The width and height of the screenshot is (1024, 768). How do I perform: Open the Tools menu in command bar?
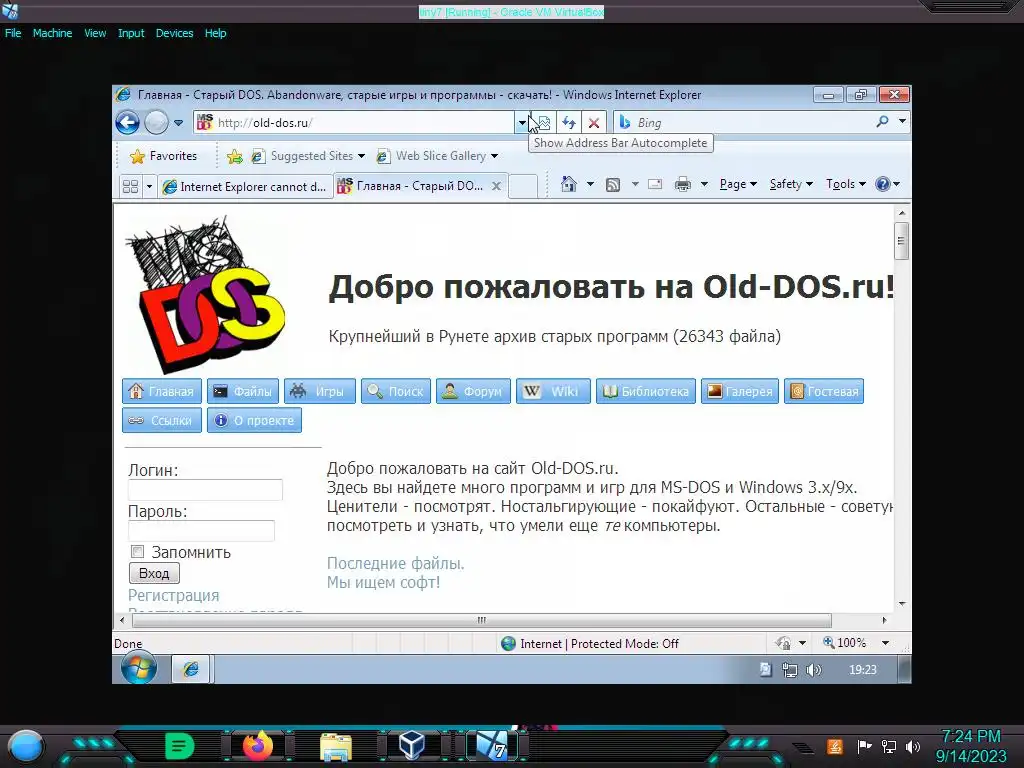846,184
